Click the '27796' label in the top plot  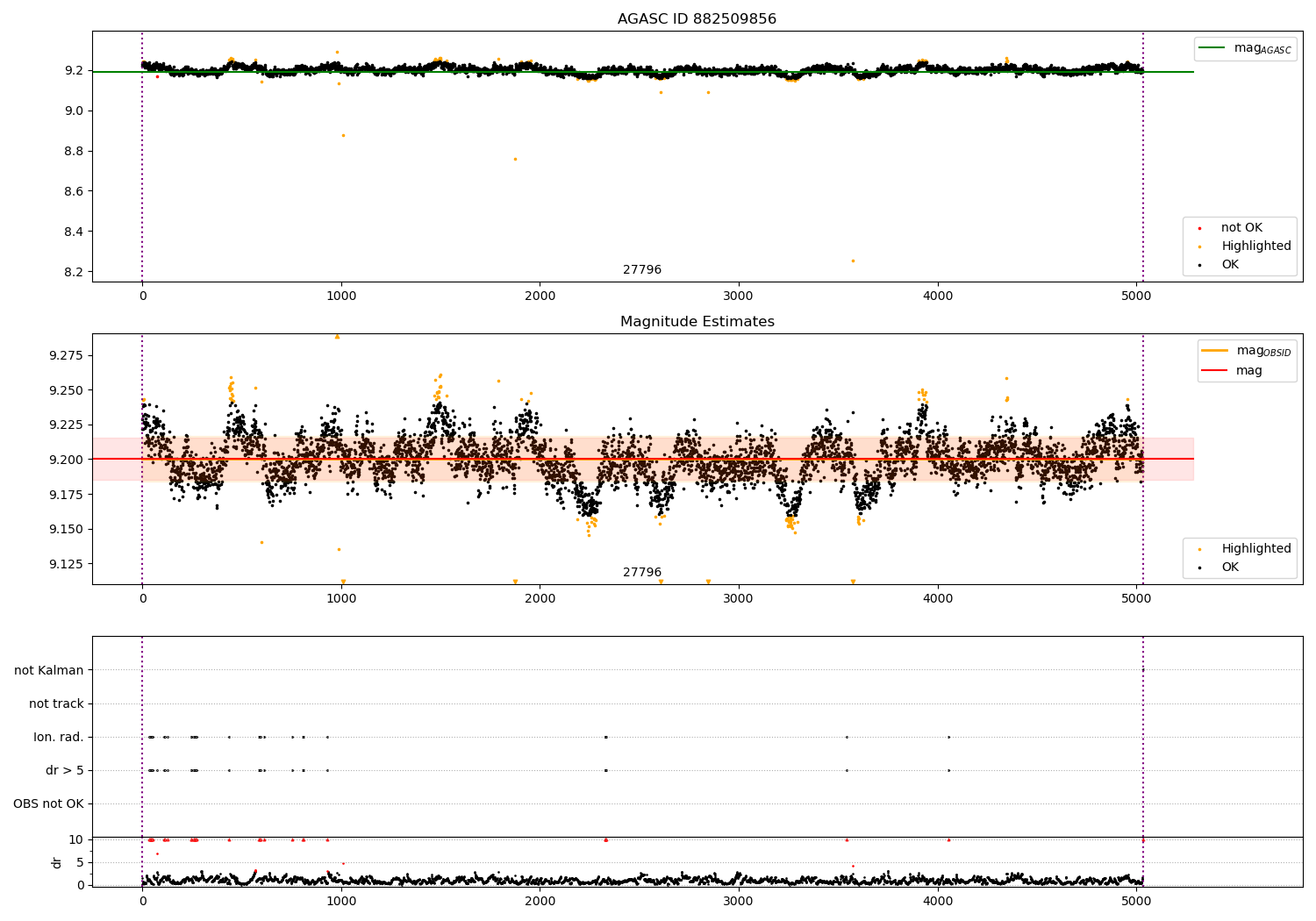[x=642, y=270]
